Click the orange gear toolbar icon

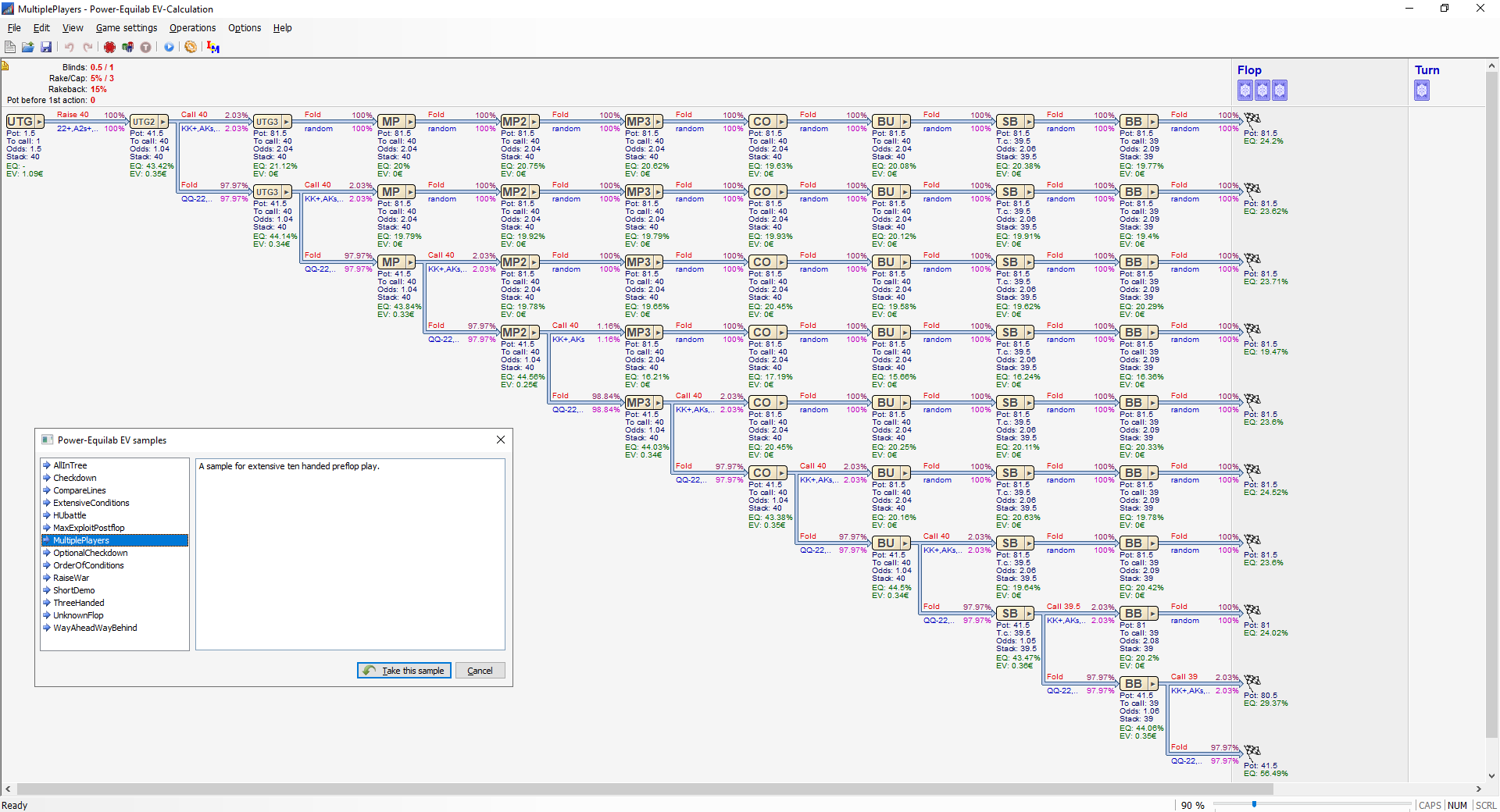pos(191,48)
